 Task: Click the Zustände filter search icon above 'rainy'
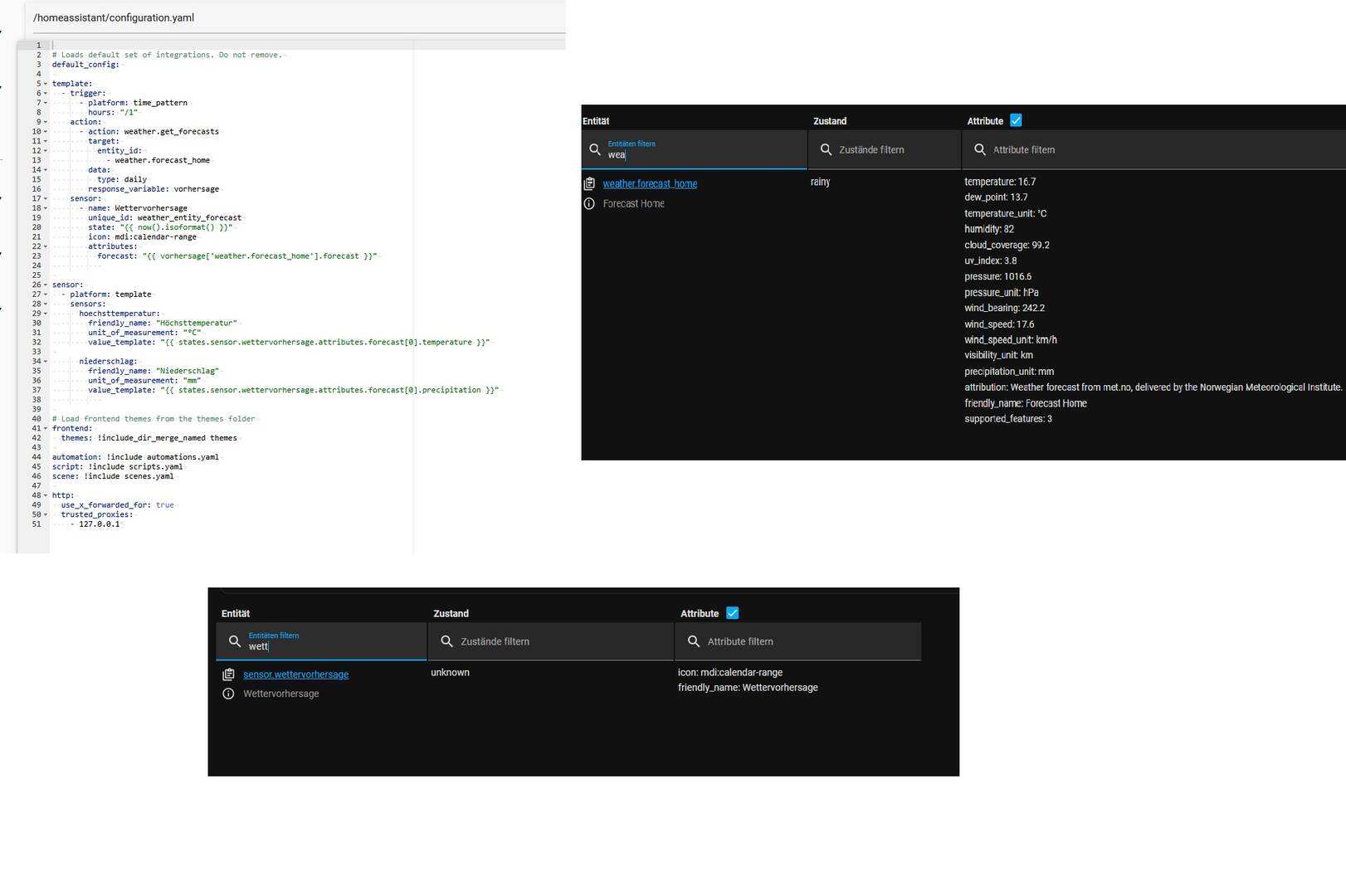(826, 149)
